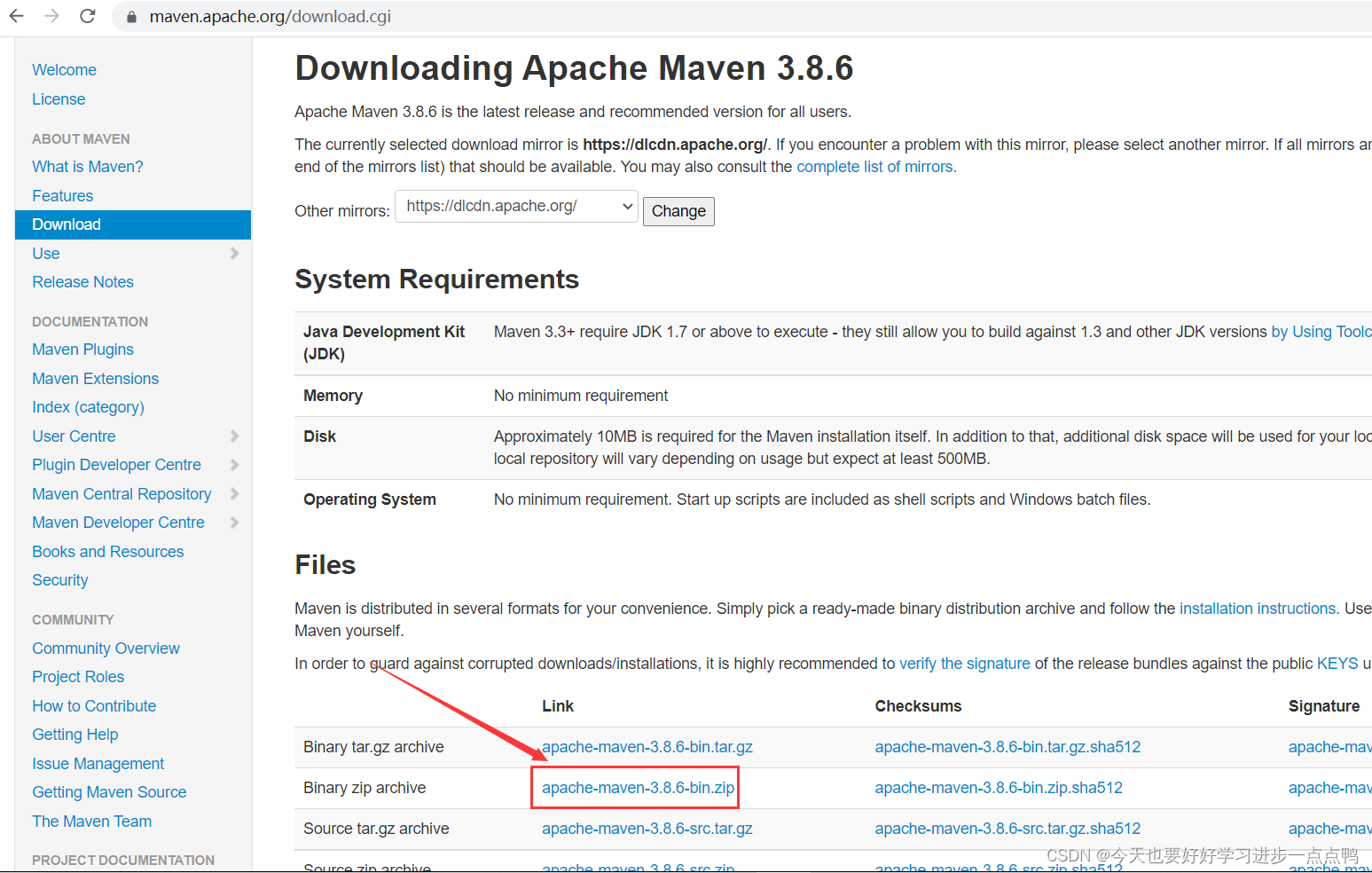This screenshot has width=1372, height=873.
Task: Open the Index (category) link
Action: [x=88, y=407]
